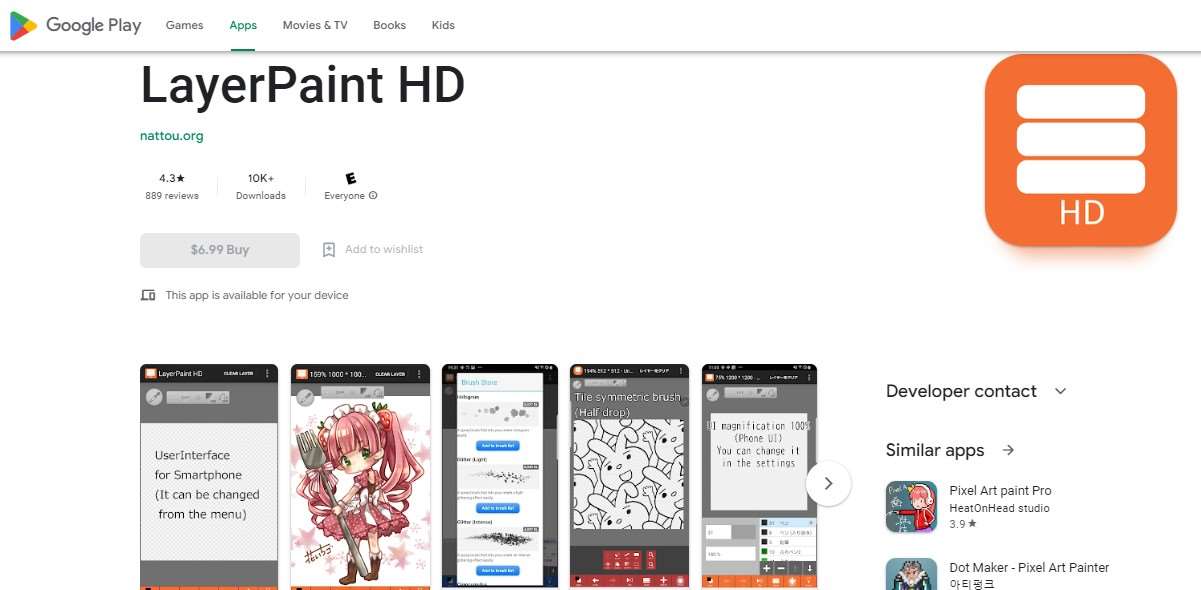This screenshot has height=590, width=1201.
Task: Open the UI magnification 100% screenshot
Action: pos(759,476)
